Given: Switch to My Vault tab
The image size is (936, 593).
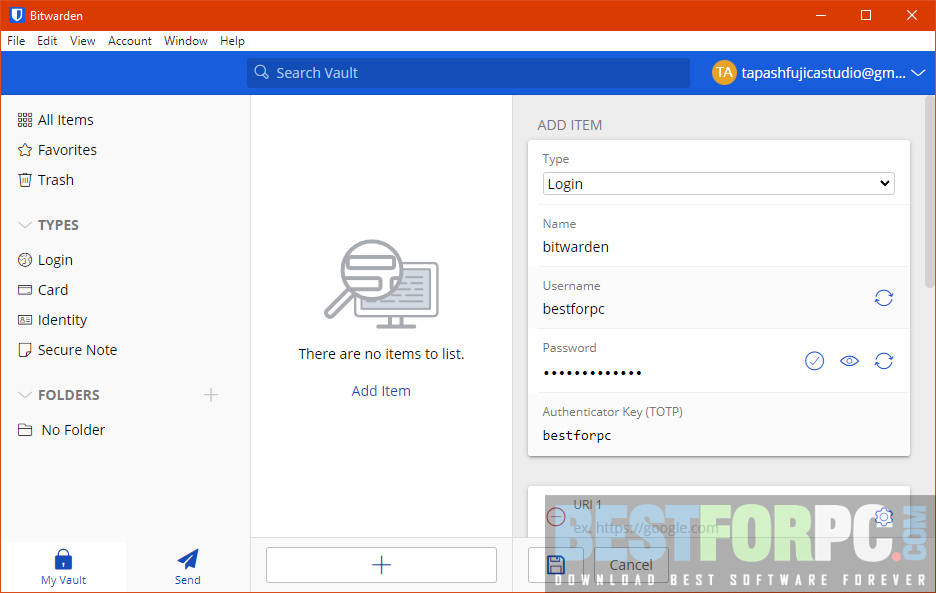Looking at the screenshot, I should click(x=63, y=567).
